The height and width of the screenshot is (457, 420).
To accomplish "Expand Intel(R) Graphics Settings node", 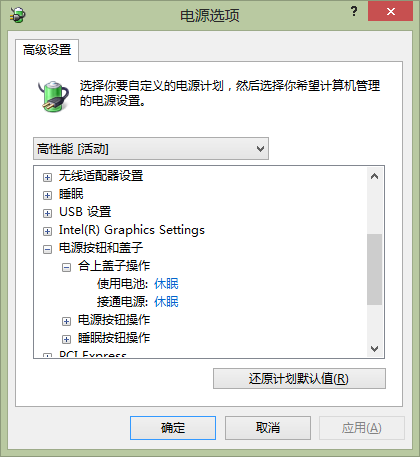I will click(47, 231).
